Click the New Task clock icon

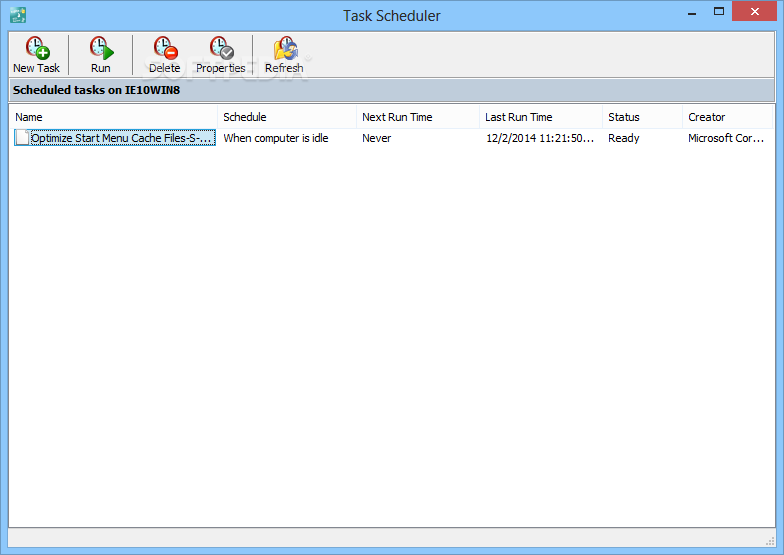tap(38, 48)
